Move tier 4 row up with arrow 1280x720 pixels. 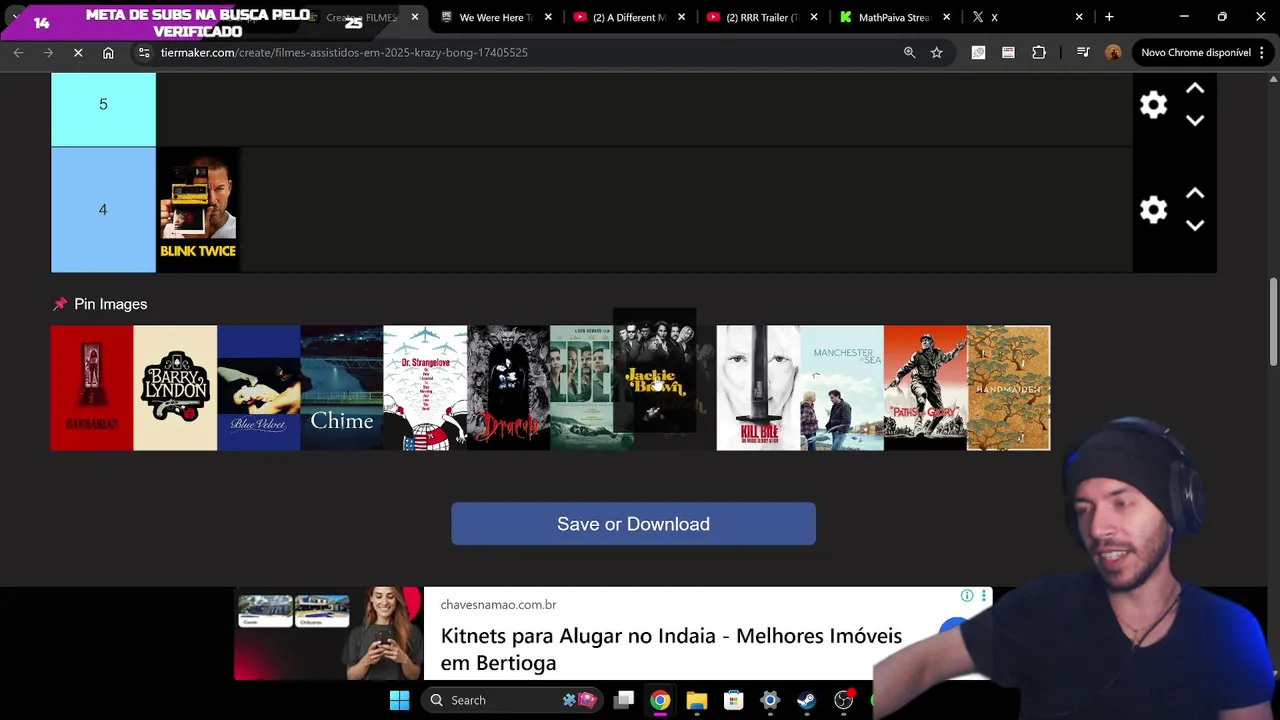pos(1194,194)
